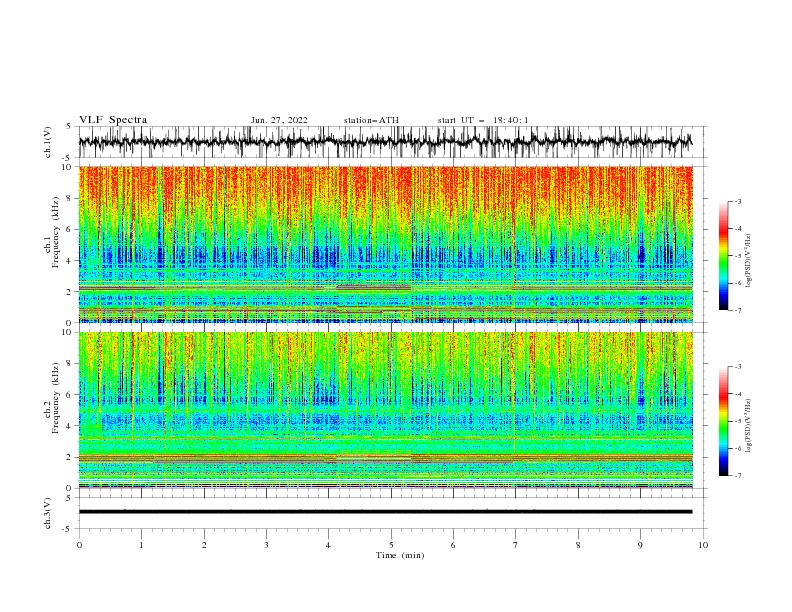Click time axis tick label "0"
Viewport: 792px width, 612px height.
click(79, 545)
